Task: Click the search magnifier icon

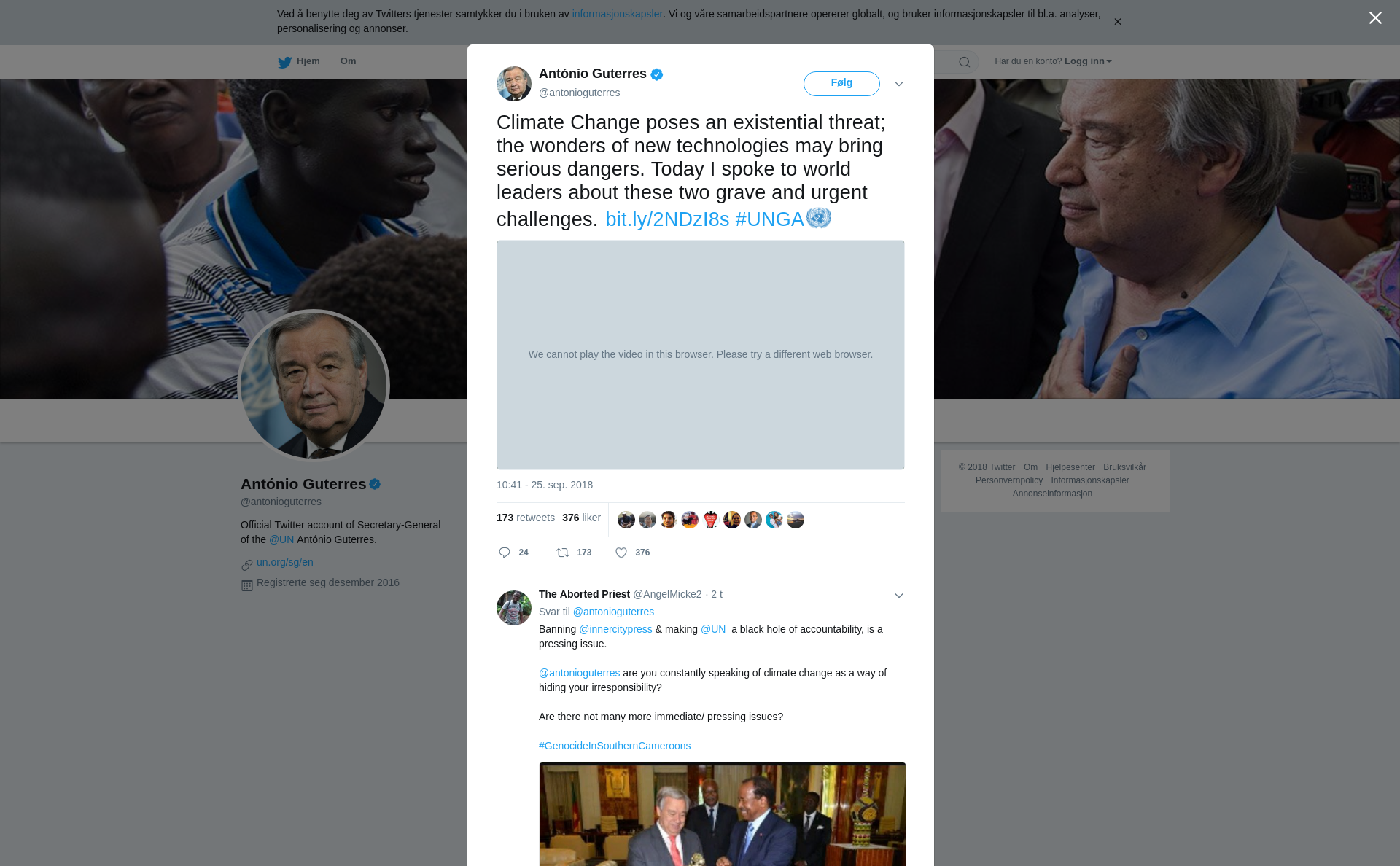Action: tap(965, 62)
